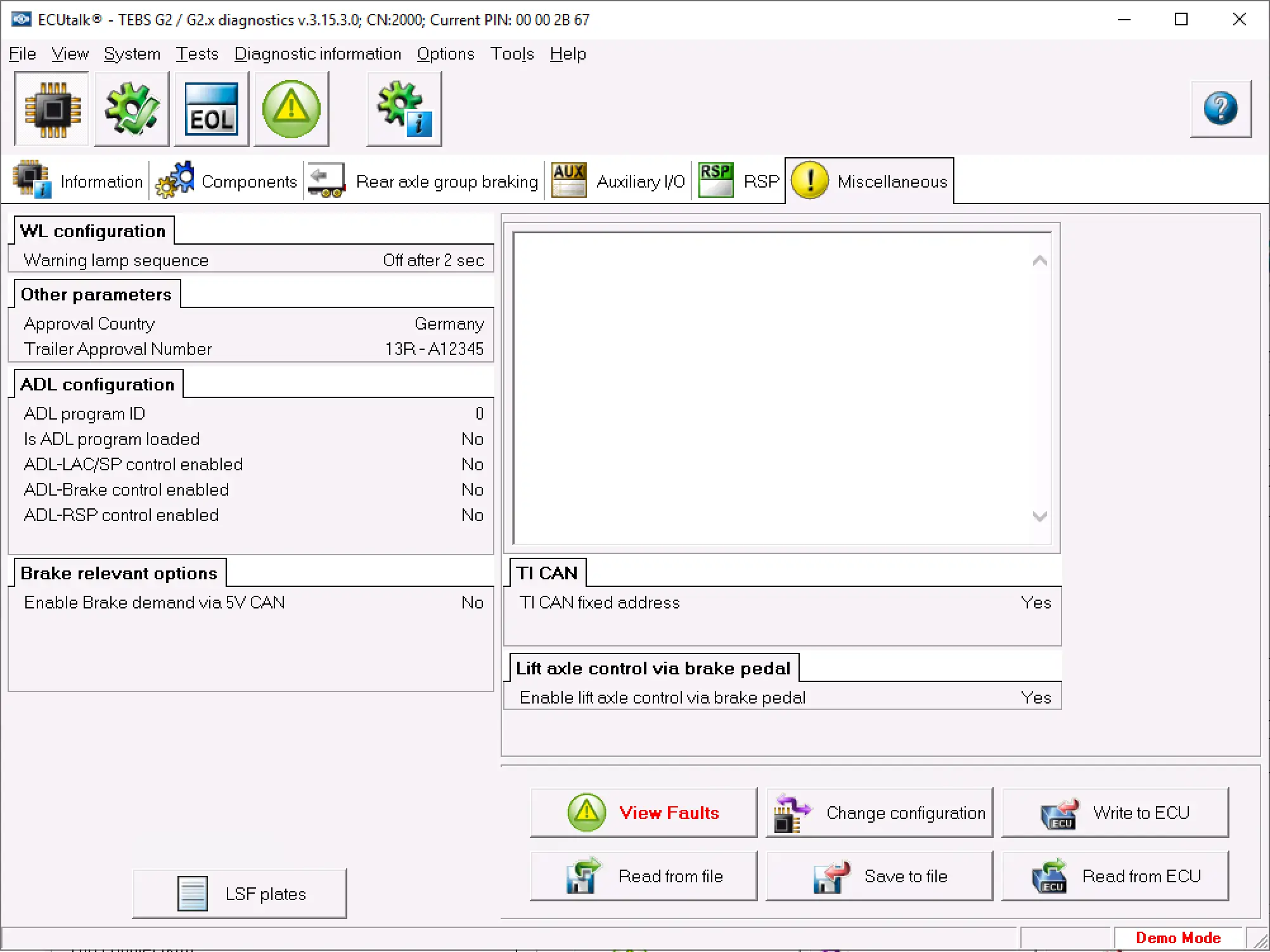Open the Diagnostic information menu
The width and height of the screenshot is (1270, 952).
point(317,54)
